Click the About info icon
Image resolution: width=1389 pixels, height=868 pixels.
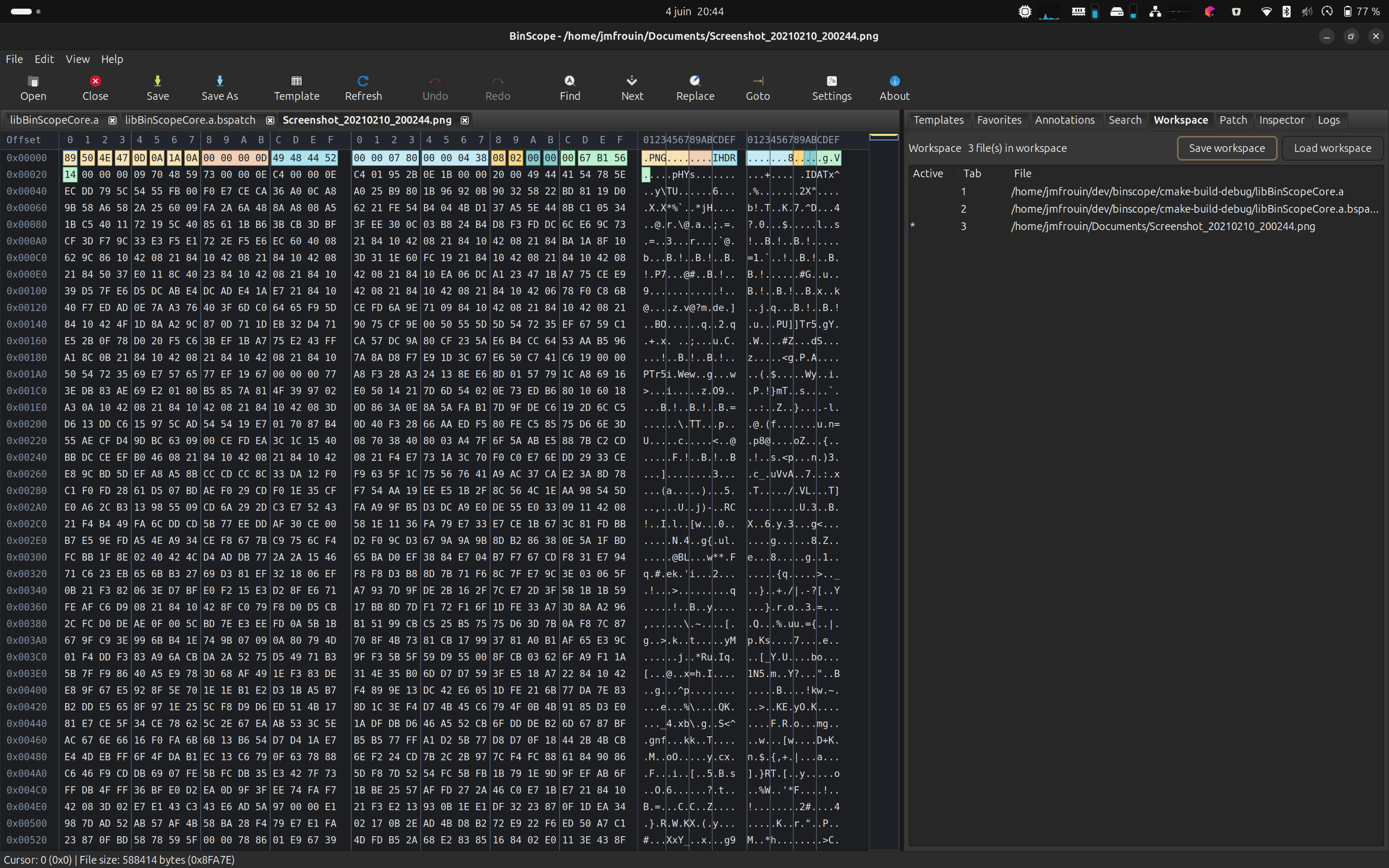point(894,81)
